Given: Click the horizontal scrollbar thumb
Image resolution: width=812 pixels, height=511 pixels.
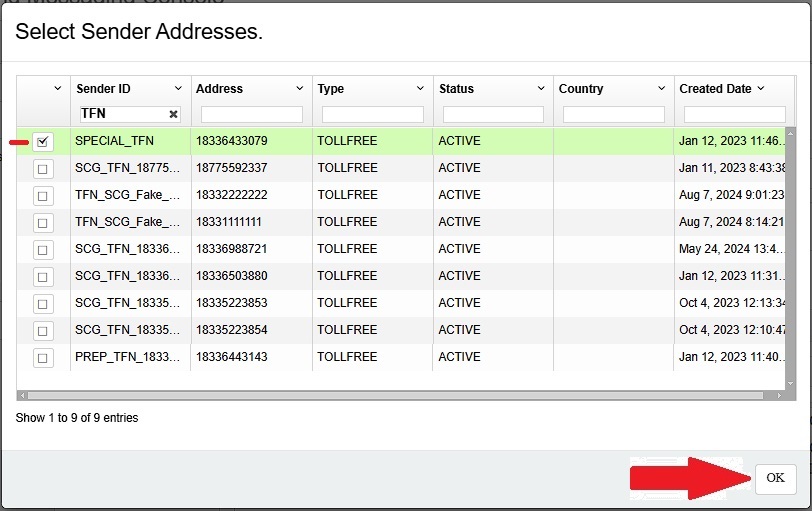Looking at the screenshot, I should pos(396,396).
